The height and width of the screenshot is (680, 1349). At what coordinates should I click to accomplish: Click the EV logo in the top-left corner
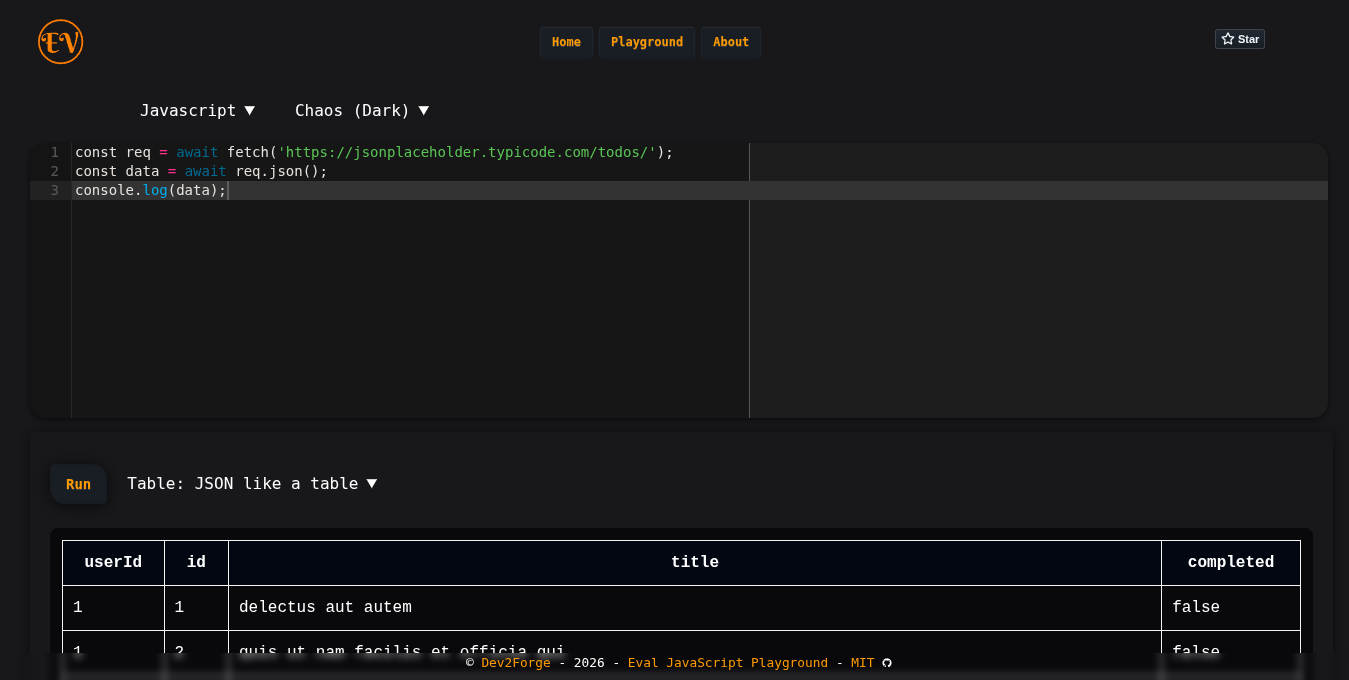(x=60, y=41)
